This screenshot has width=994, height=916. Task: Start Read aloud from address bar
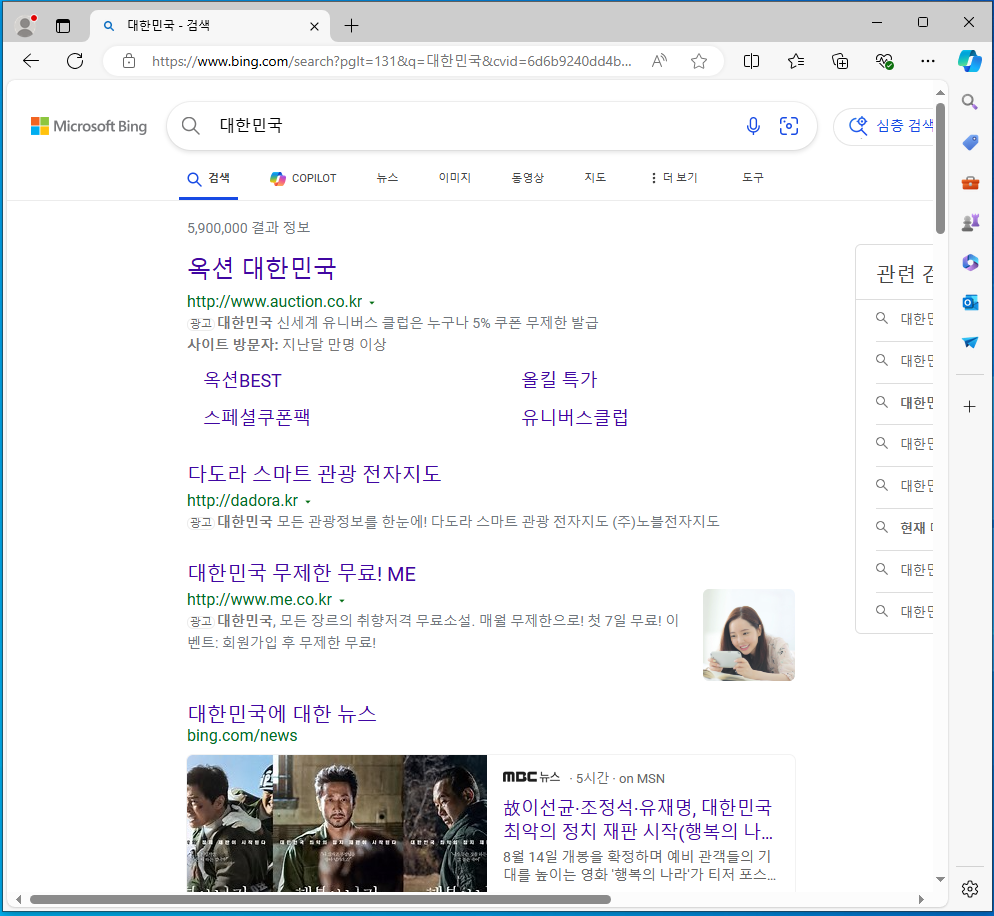pyautogui.click(x=659, y=61)
